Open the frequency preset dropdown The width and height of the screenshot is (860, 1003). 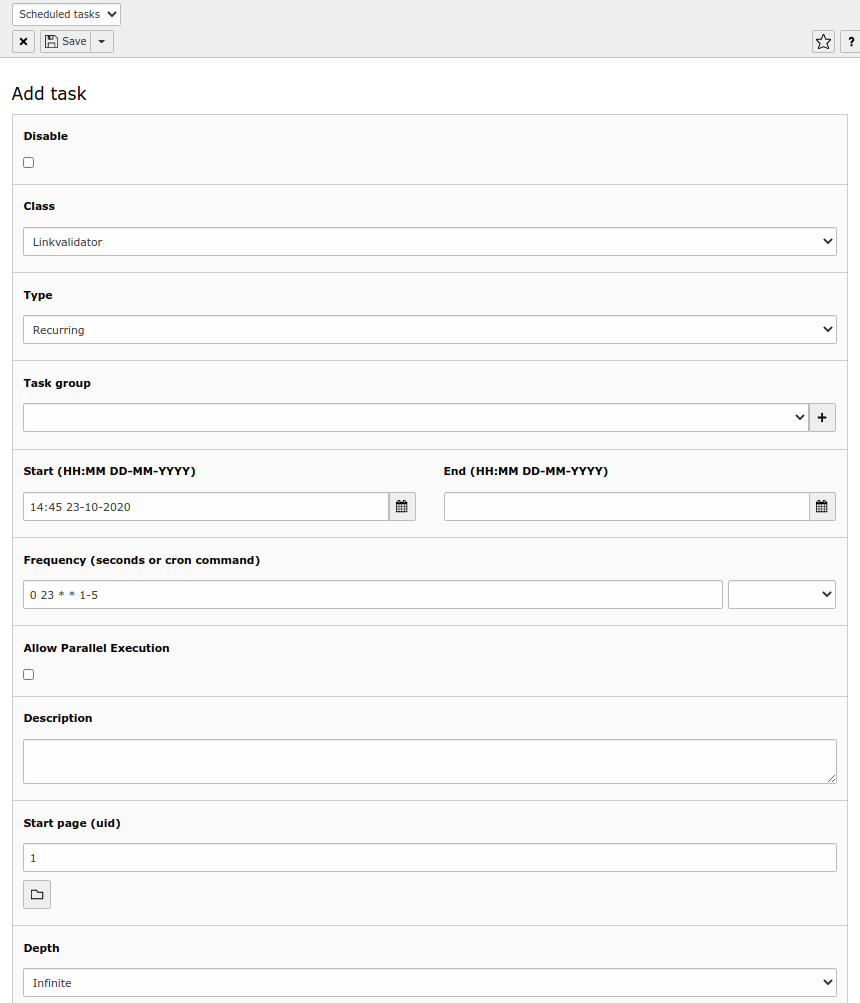click(781, 594)
